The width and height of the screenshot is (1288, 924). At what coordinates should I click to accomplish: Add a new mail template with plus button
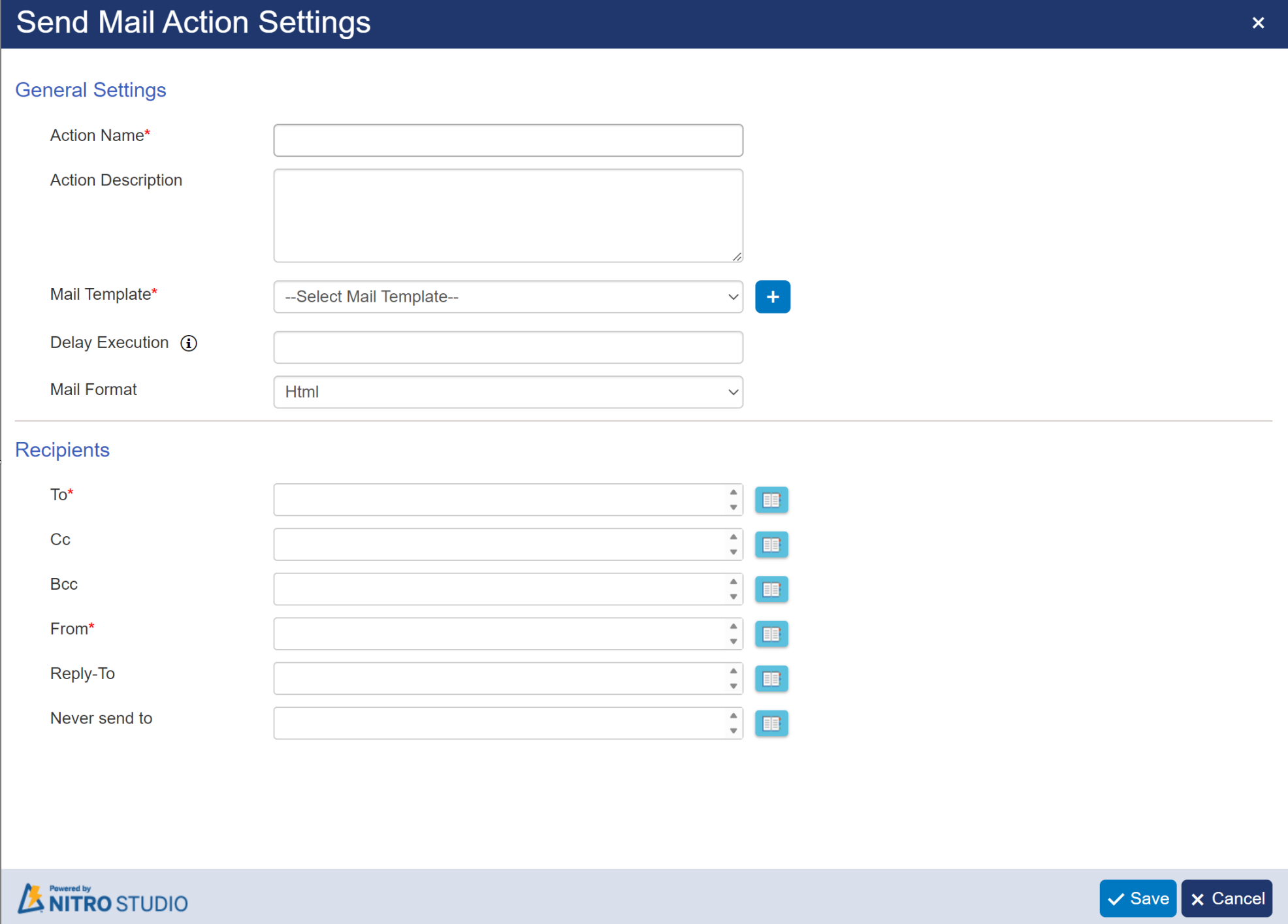[x=773, y=297]
